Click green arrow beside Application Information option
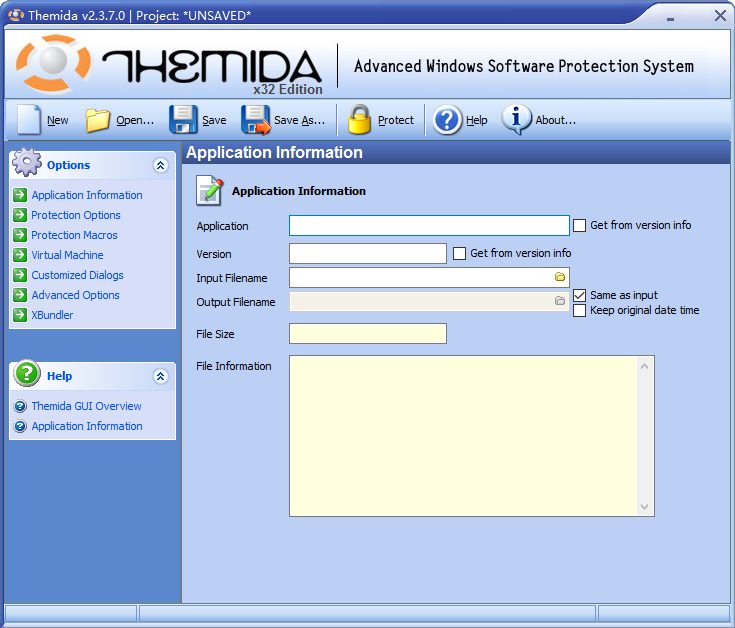 [x=20, y=194]
